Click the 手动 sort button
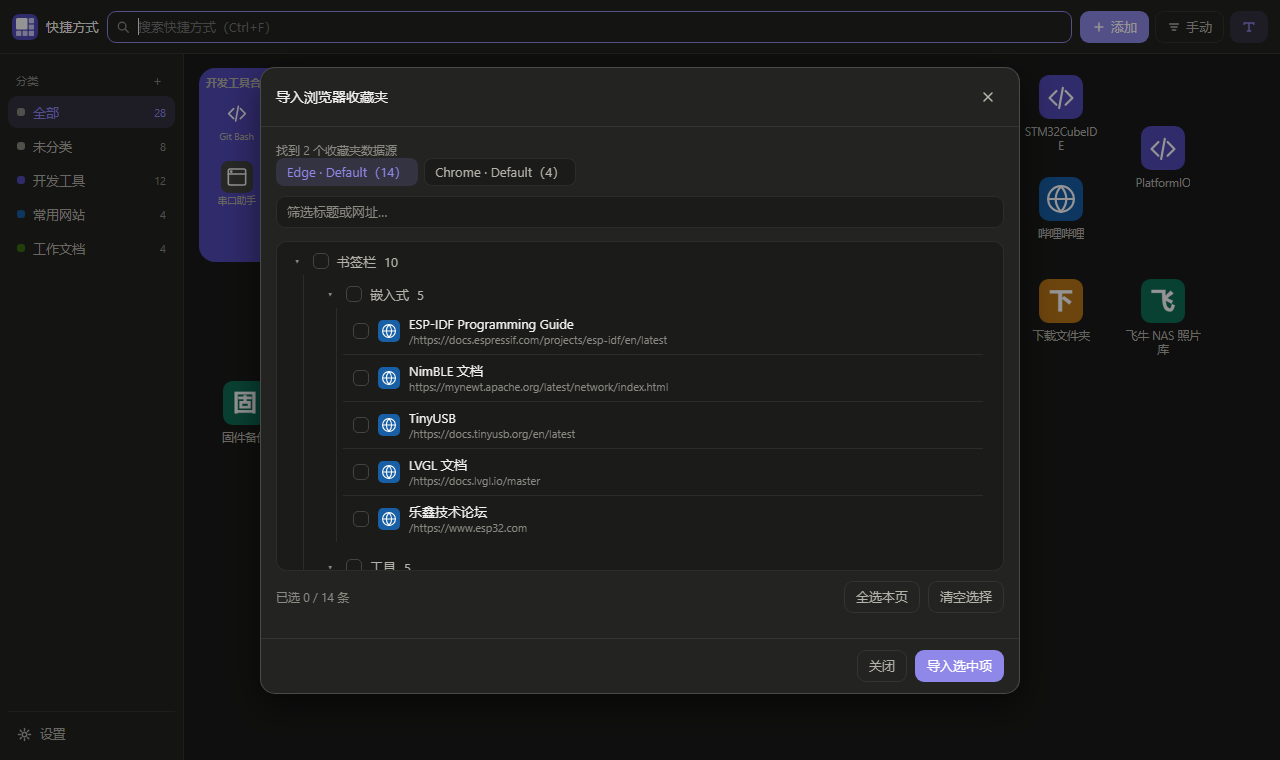 click(1189, 27)
